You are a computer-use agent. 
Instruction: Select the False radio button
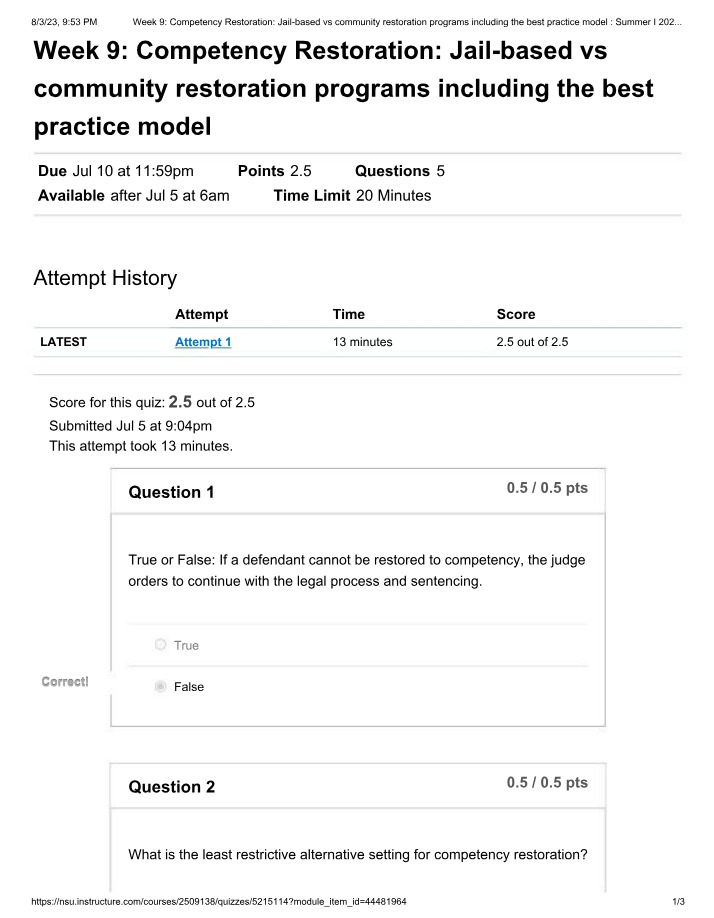(x=160, y=686)
